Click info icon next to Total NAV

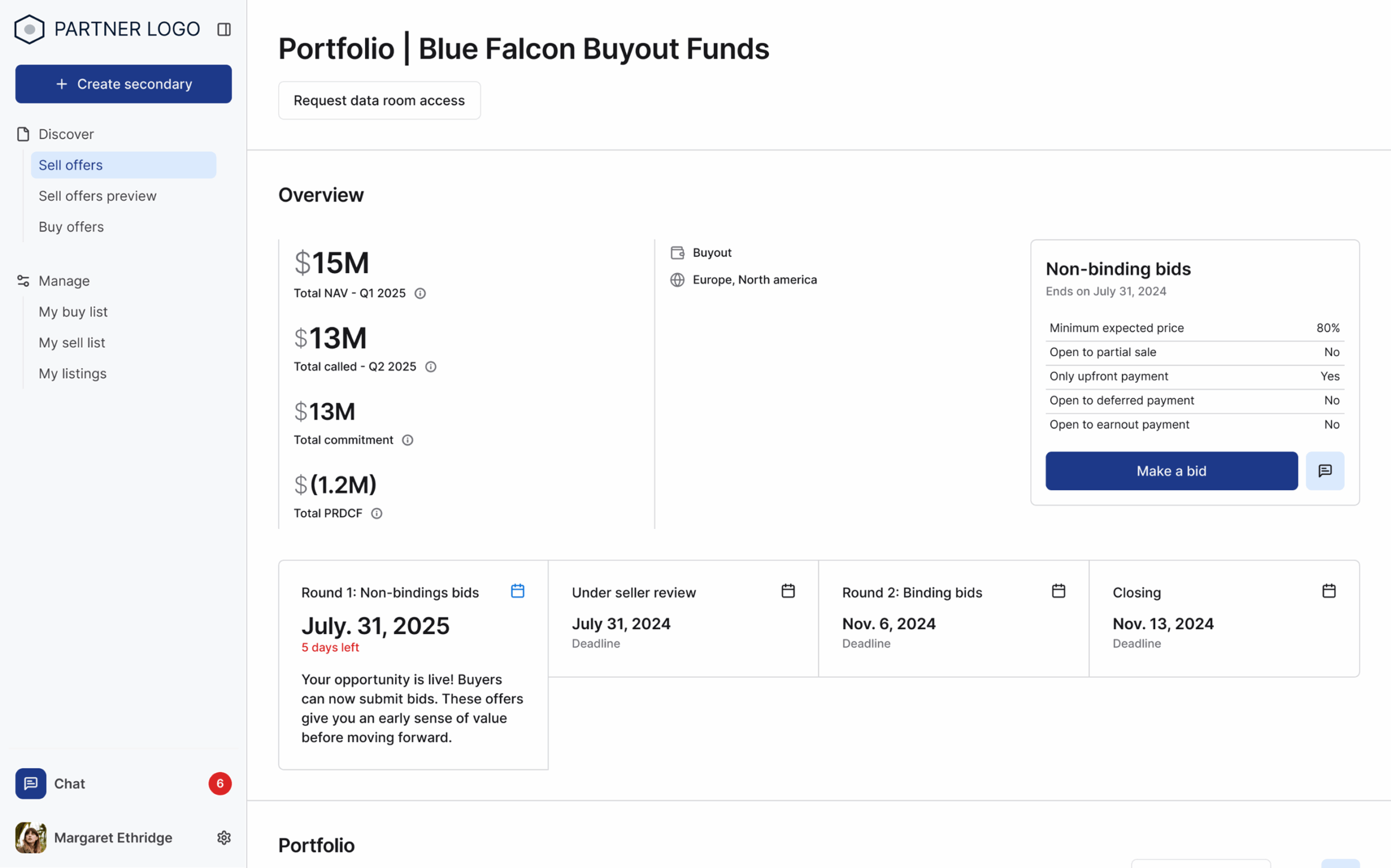tap(420, 293)
